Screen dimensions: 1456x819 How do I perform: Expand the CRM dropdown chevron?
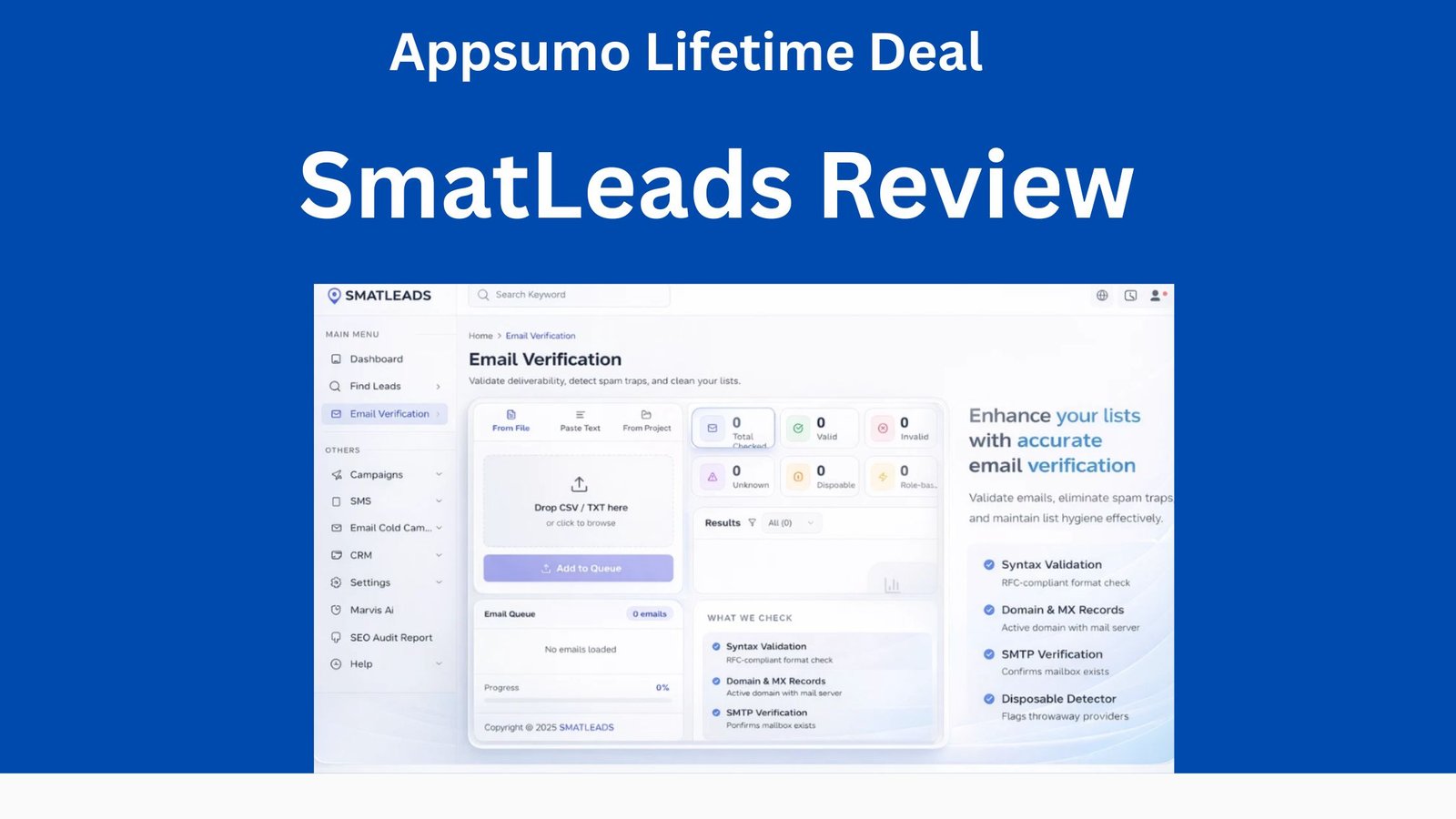coord(439,555)
